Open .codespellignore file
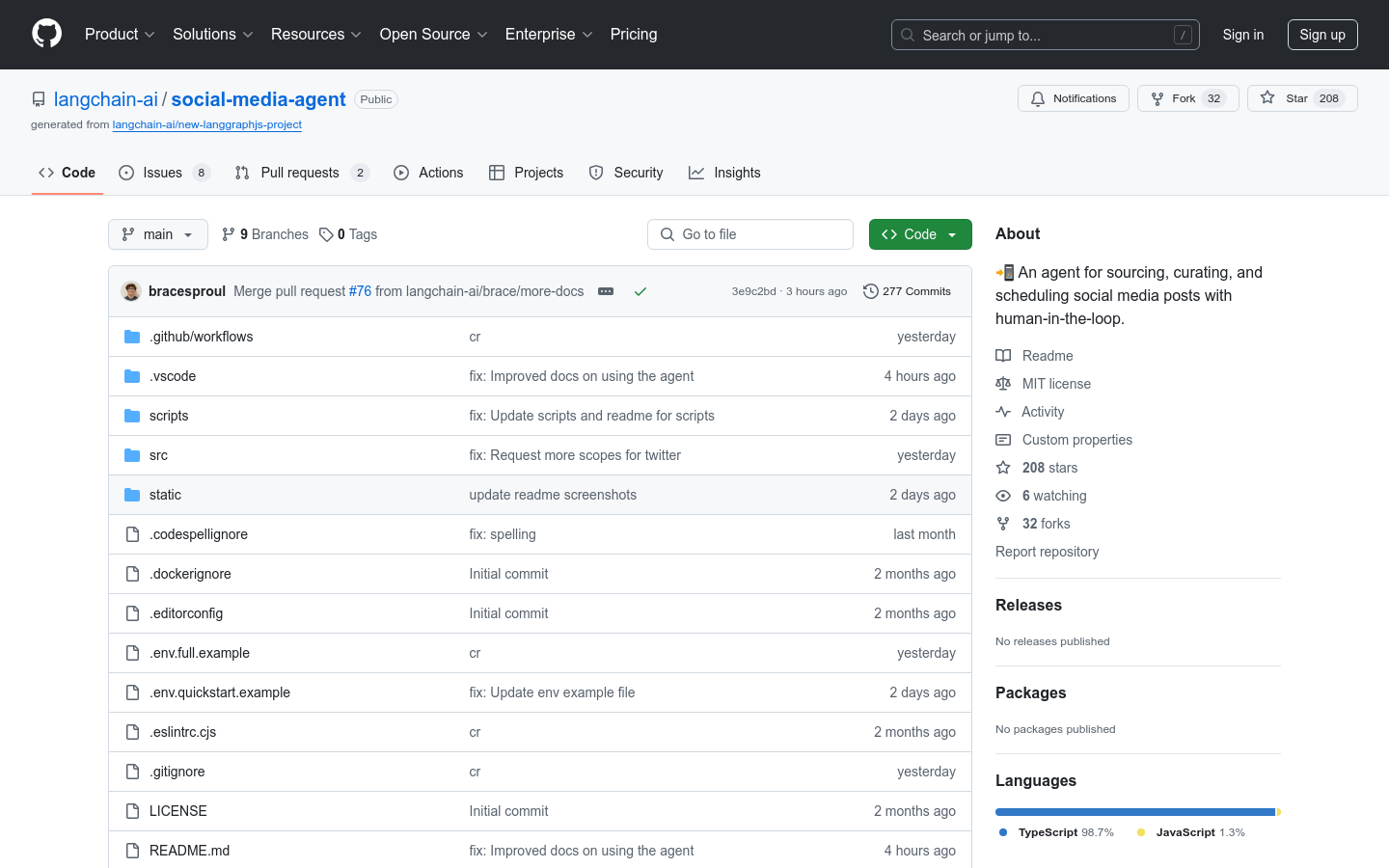 click(199, 534)
